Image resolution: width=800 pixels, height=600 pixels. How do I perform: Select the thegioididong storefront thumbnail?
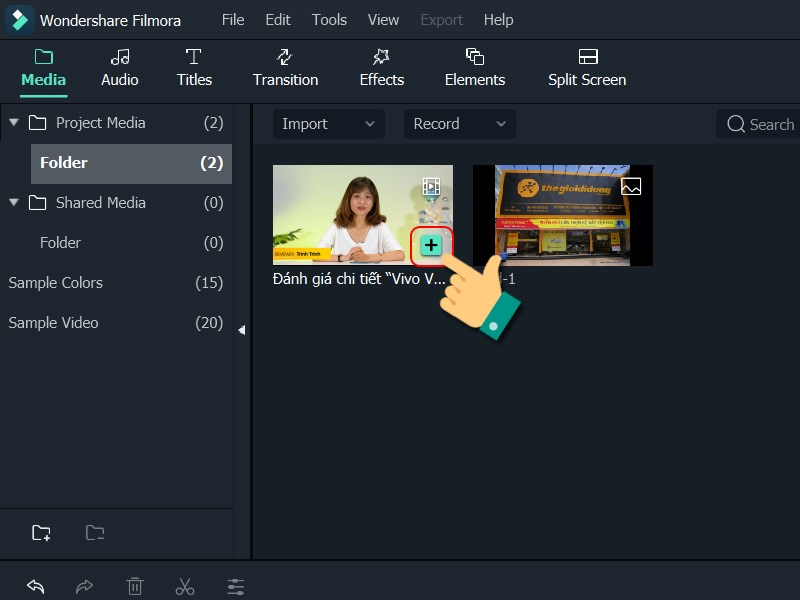[x=563, y=215]
